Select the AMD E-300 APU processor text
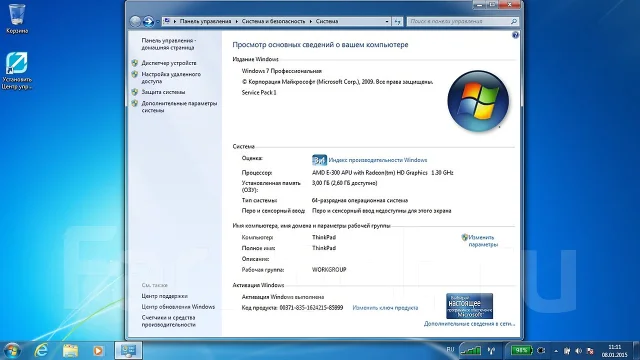 click(382, 173)
